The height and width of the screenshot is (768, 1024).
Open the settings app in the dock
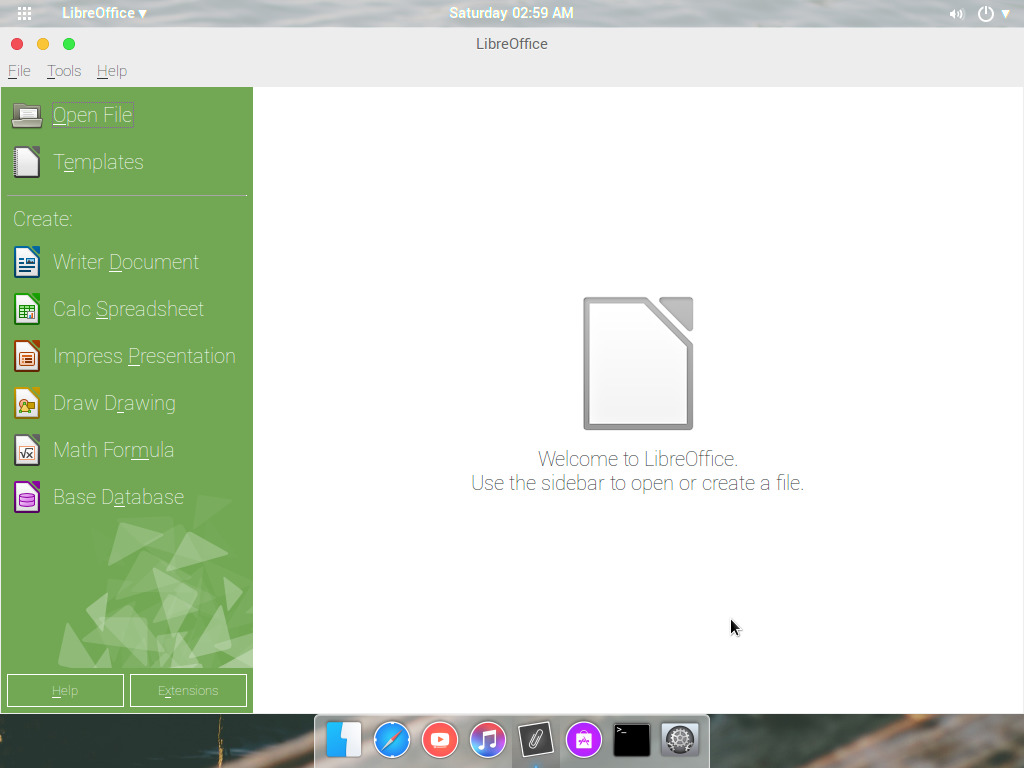[x=680, y=740]
